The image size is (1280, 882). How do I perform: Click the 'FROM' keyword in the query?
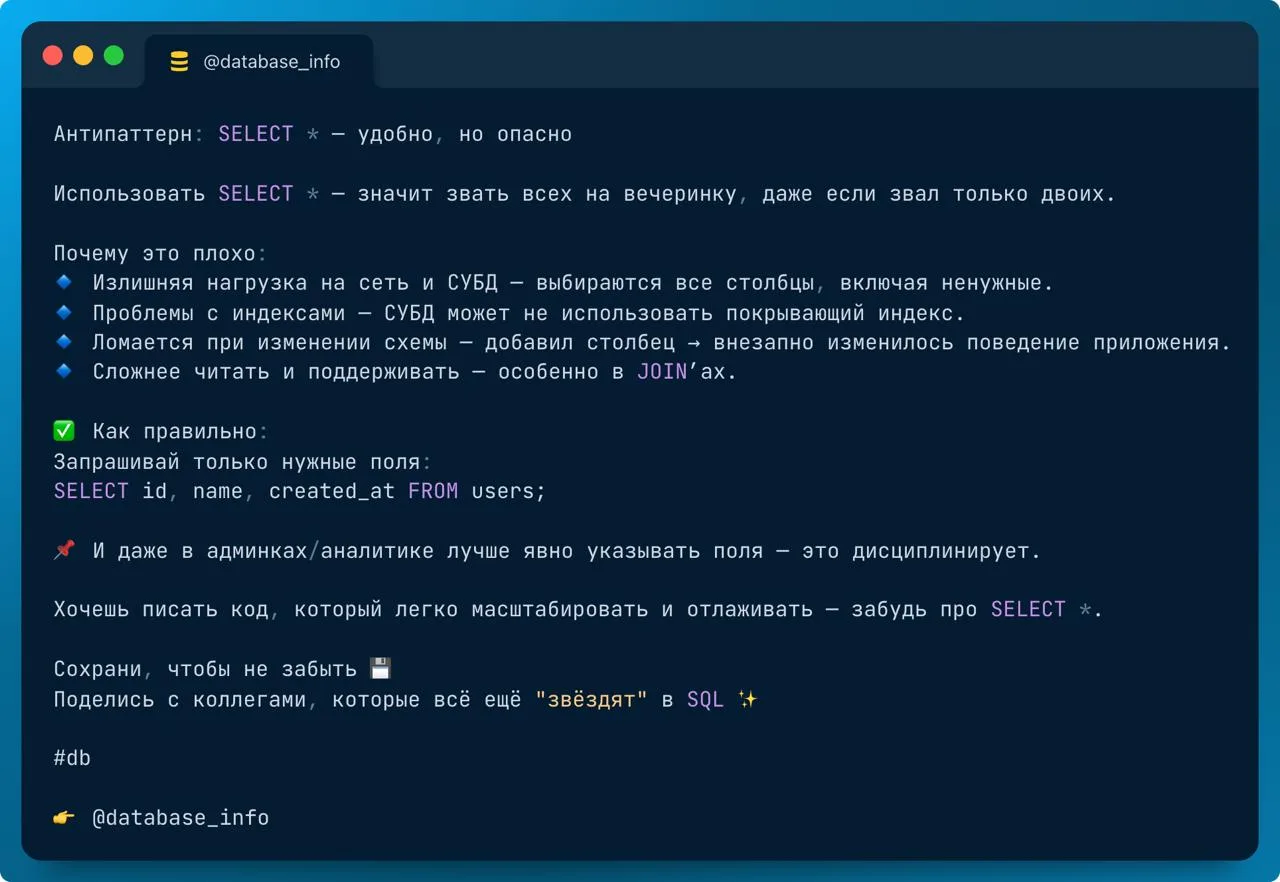point(433,492)
